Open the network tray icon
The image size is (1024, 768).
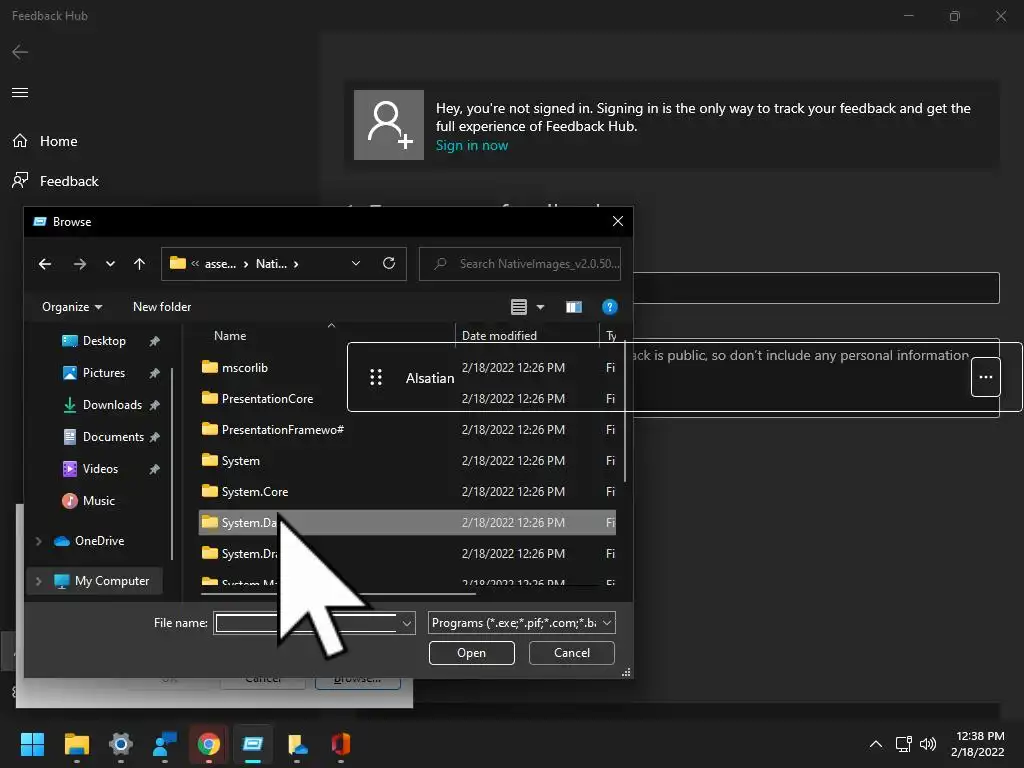(903, 744)
